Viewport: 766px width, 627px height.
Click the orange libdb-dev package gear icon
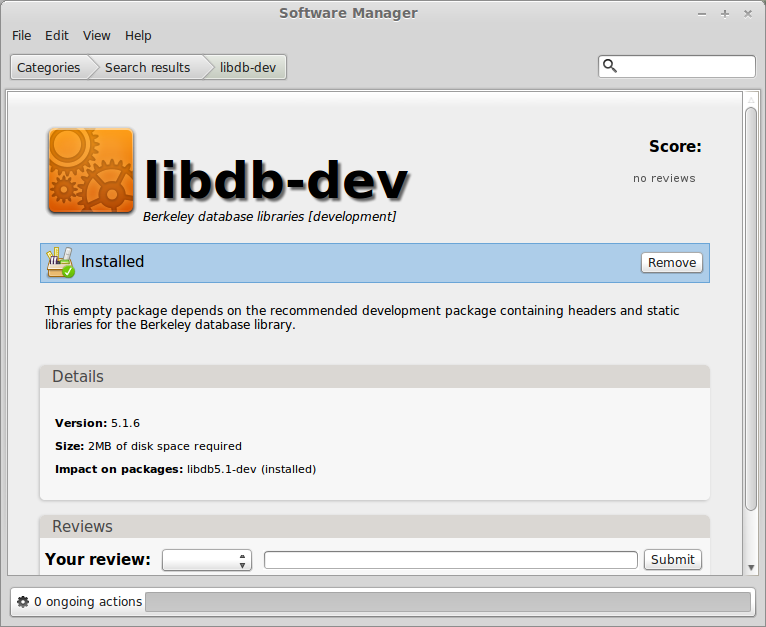90,171
